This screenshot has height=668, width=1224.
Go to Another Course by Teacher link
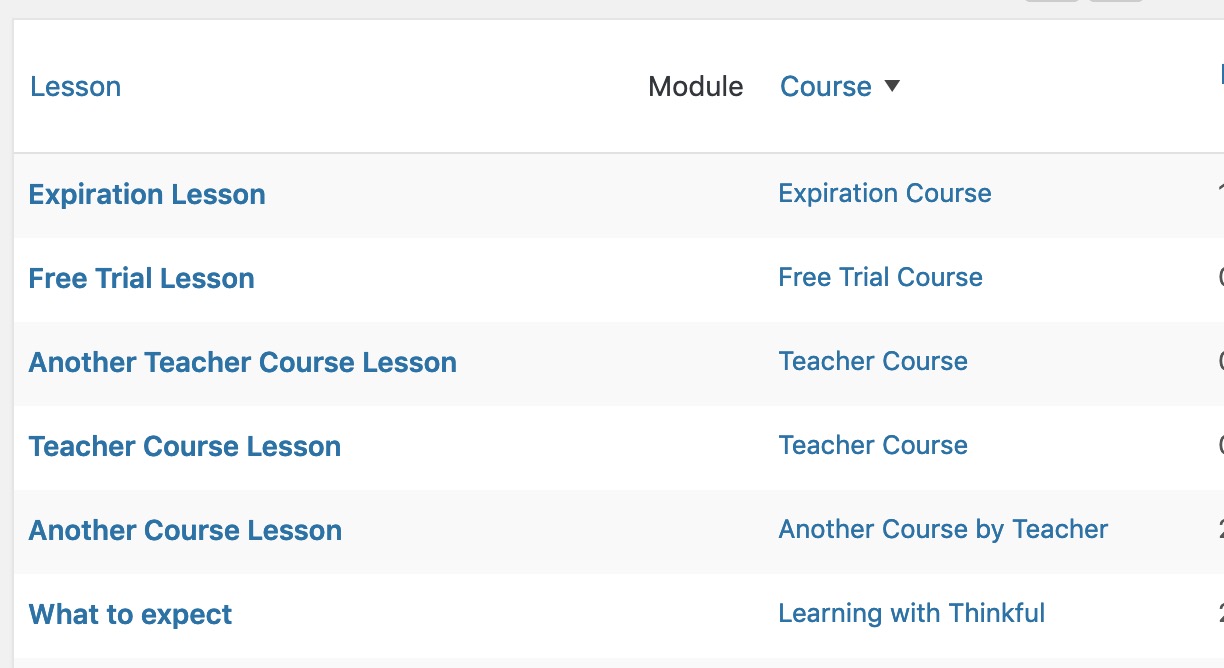(x=944, y=529)
